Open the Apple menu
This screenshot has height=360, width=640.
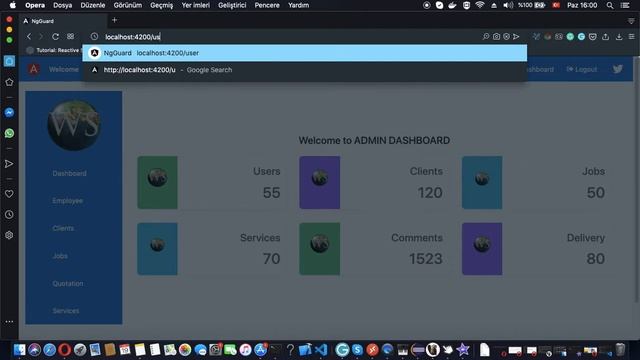pyautogui.click(x=13, y=5)
